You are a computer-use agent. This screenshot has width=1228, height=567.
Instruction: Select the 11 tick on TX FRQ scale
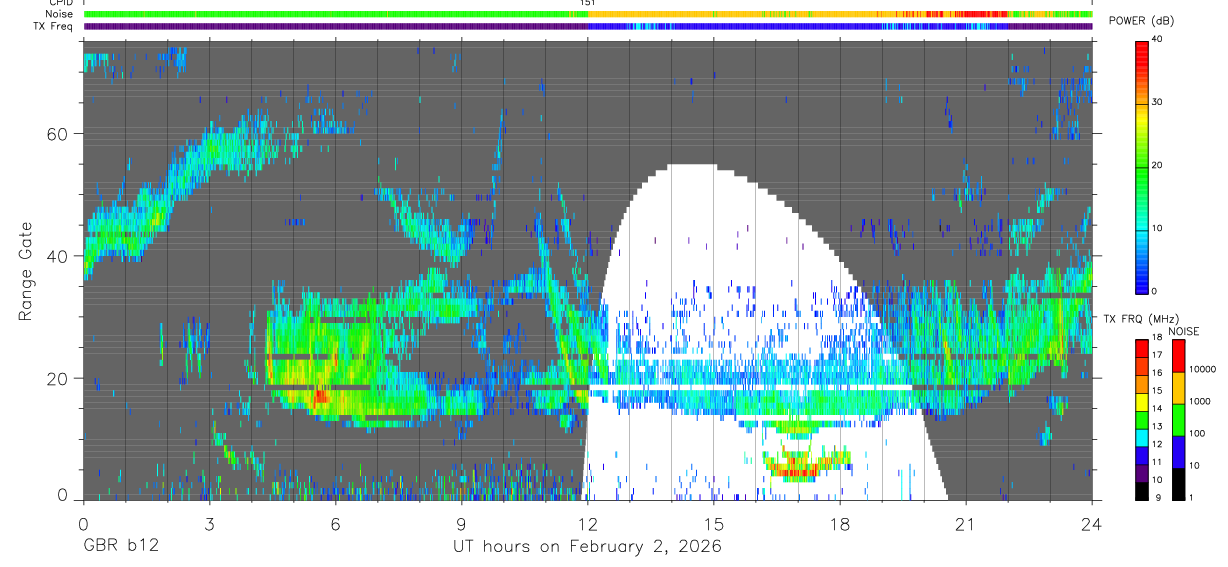tap(1158, 463)
